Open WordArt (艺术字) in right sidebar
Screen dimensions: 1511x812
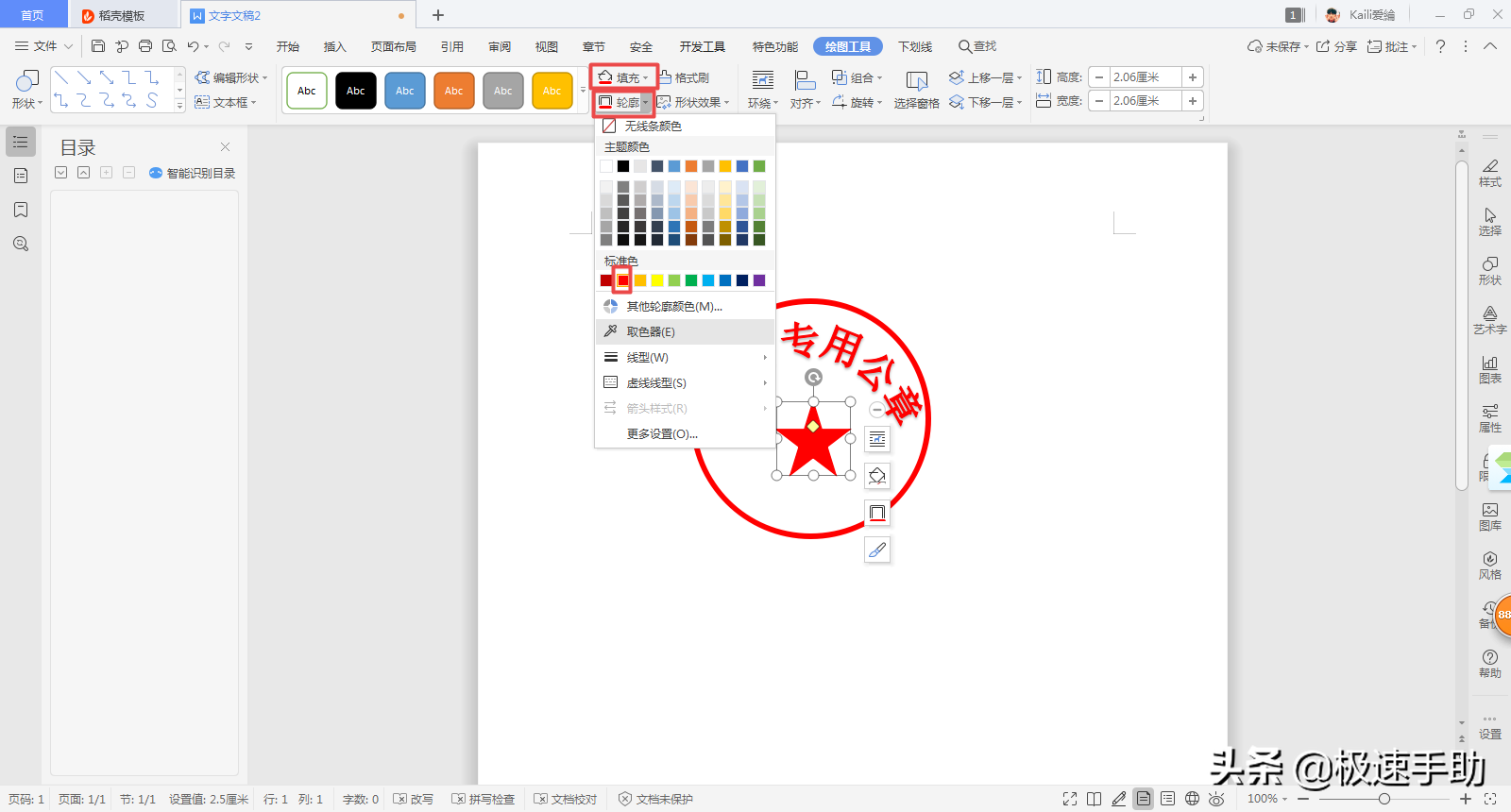(1490, 320)
